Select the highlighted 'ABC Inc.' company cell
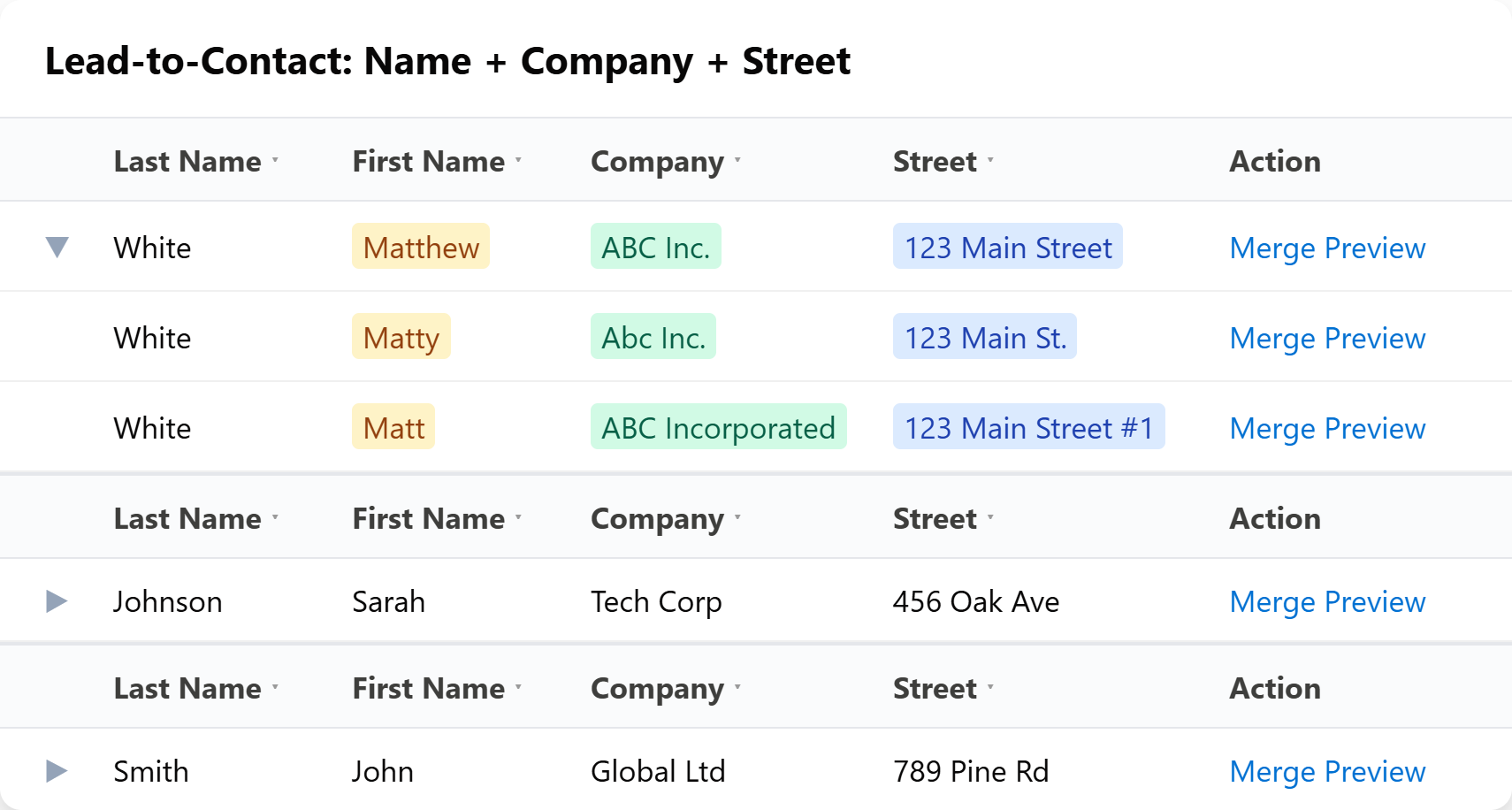This screenshot has height=810, width=1512. (655, 248)
